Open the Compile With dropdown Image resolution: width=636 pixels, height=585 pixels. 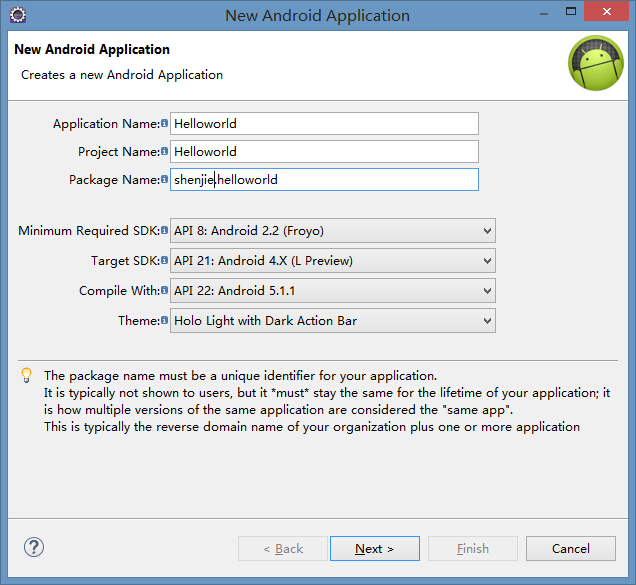pyautogui.click(x=333, y=290)
